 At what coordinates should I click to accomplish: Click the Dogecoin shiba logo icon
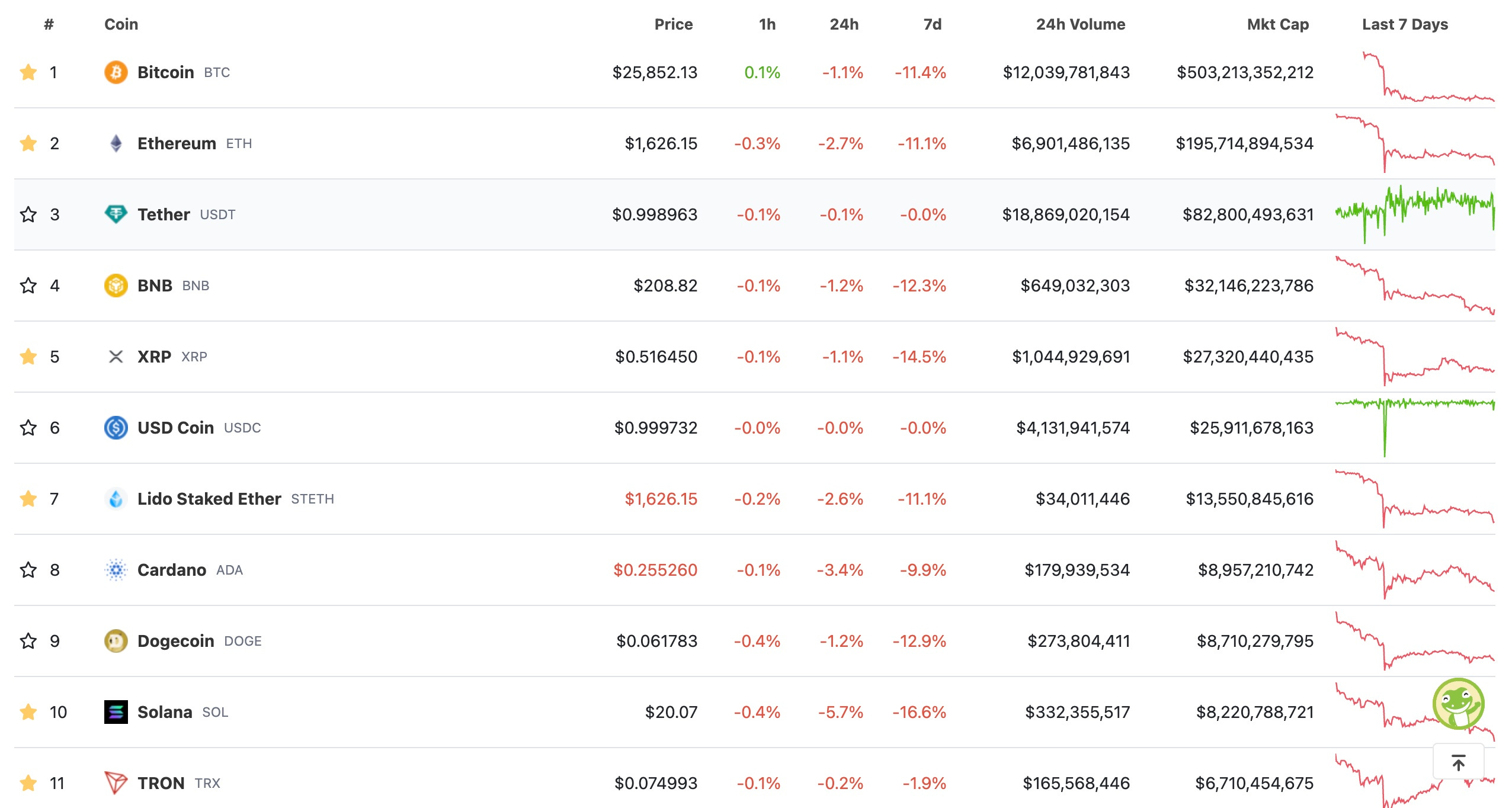[x=116, y=641]
